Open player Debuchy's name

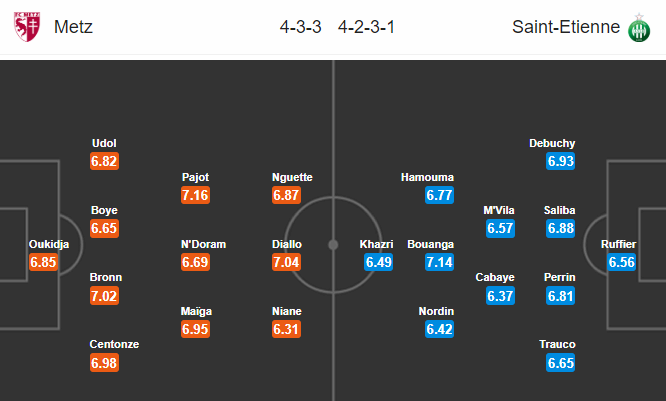pyautogui.click(x=552, y=143)
